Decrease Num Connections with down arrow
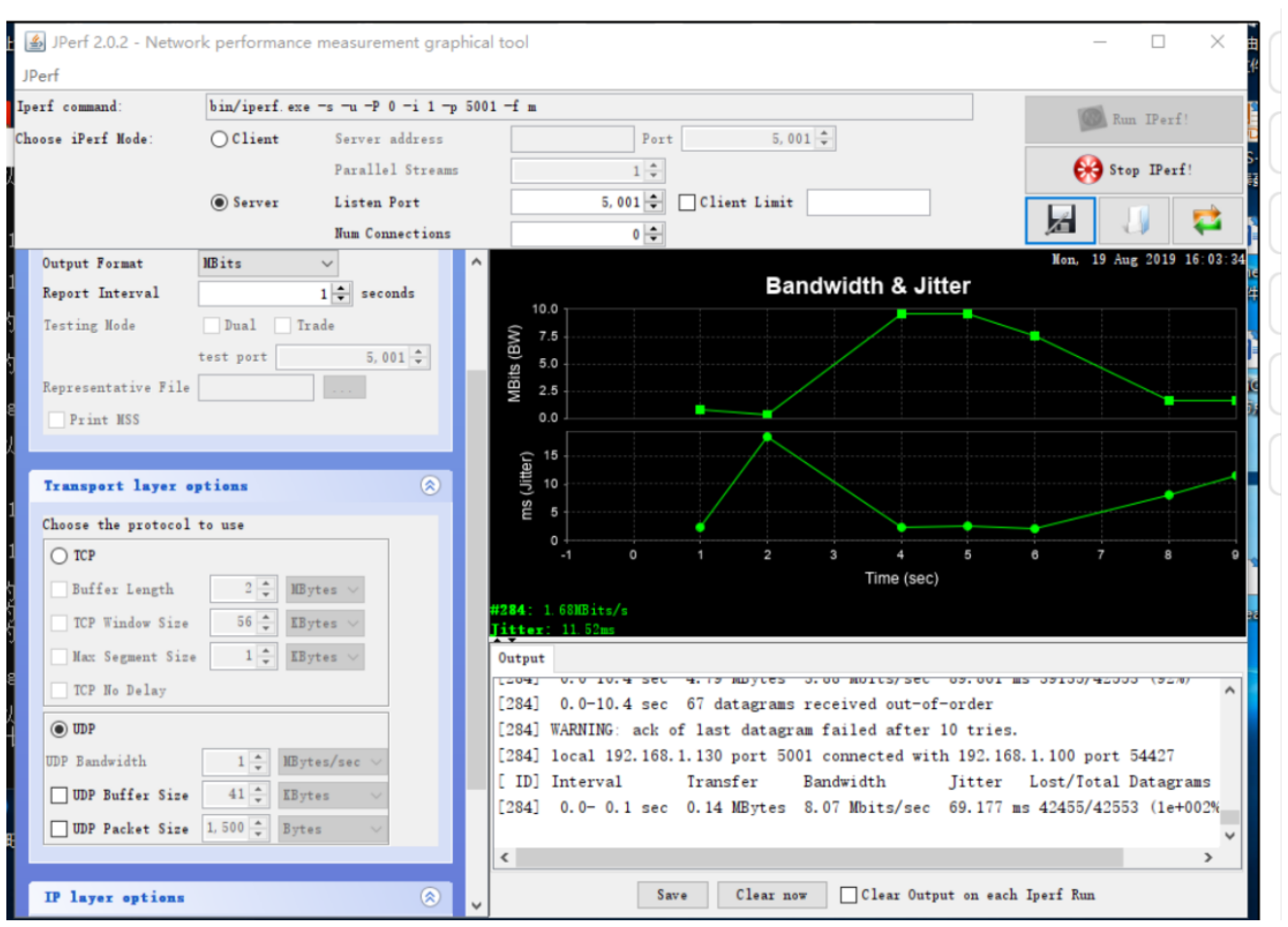The image size is (1288, 927). click(x=654, y=240)
